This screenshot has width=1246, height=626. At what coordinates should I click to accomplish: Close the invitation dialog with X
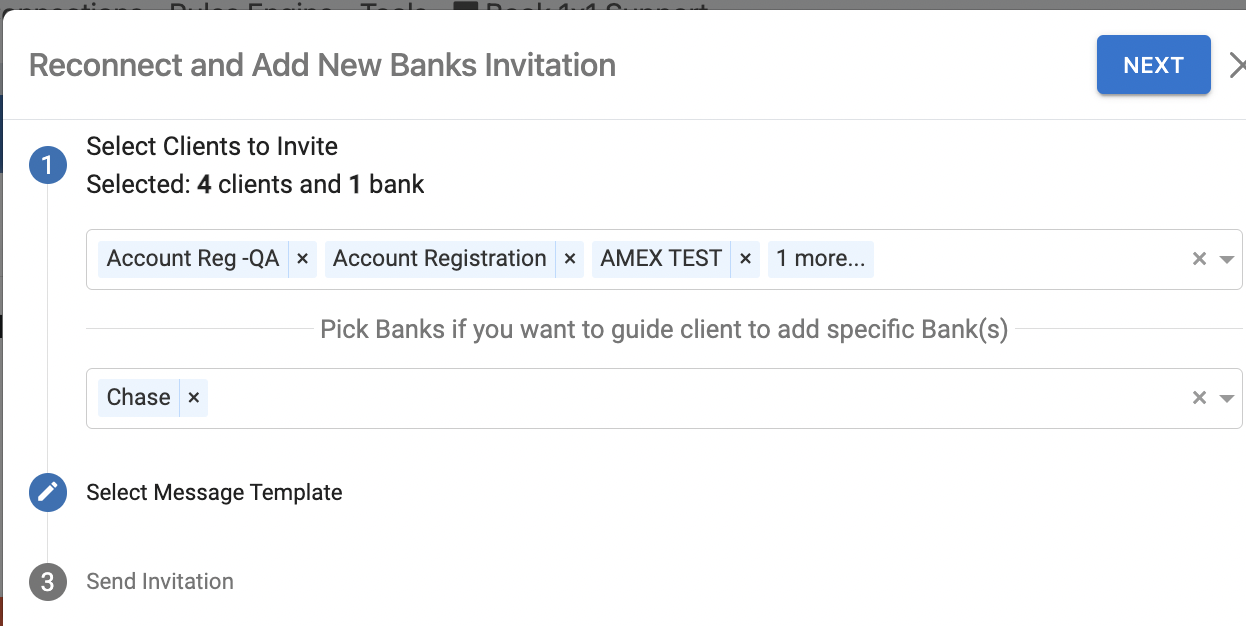click(1236, 65)
